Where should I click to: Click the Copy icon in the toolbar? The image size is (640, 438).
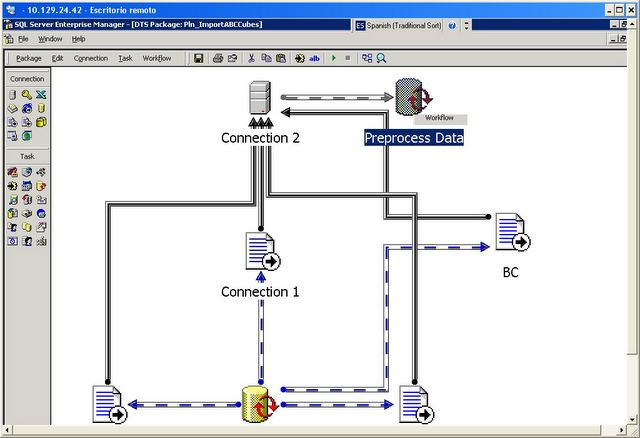(266, 58)
